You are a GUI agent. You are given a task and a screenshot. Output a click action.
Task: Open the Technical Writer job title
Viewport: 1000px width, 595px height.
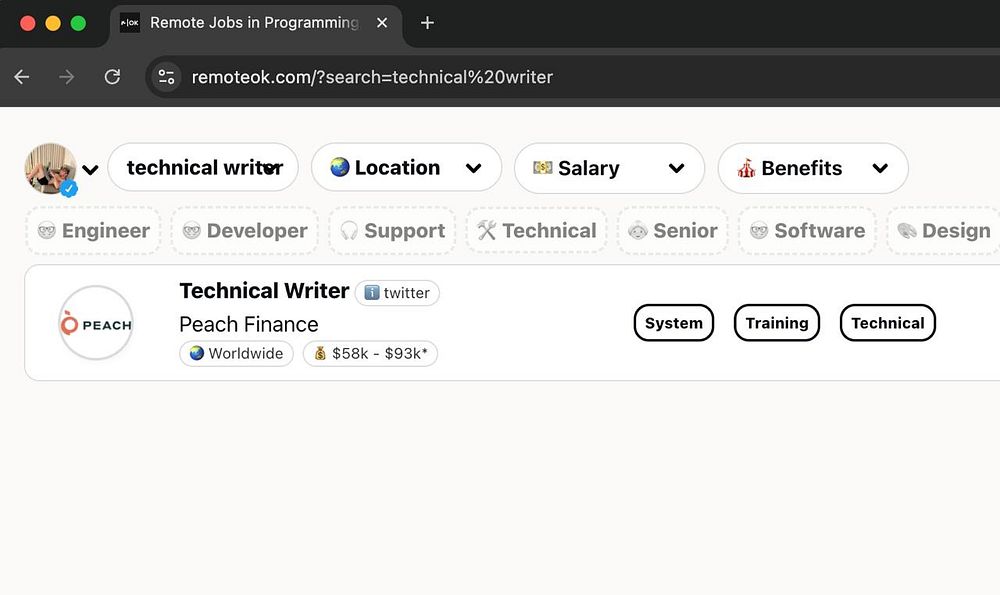point(264,291)
